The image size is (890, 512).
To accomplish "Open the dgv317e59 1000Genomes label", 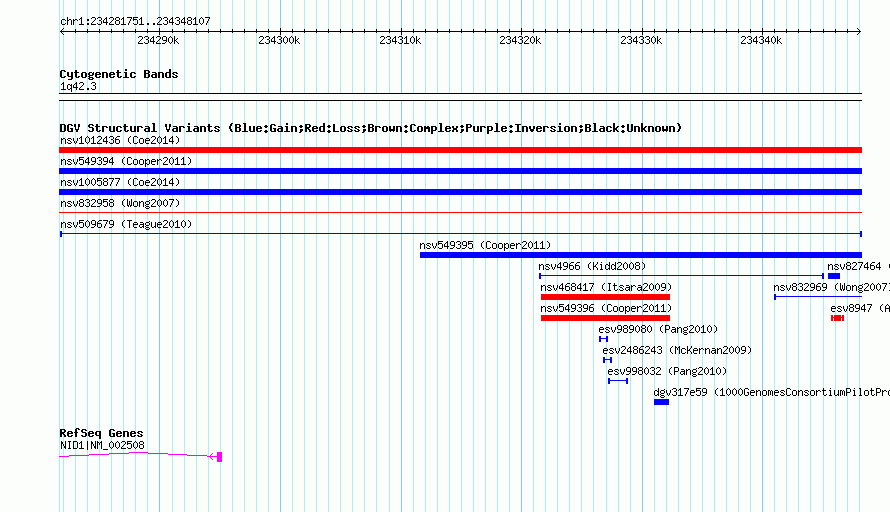I will click(771, 392).
